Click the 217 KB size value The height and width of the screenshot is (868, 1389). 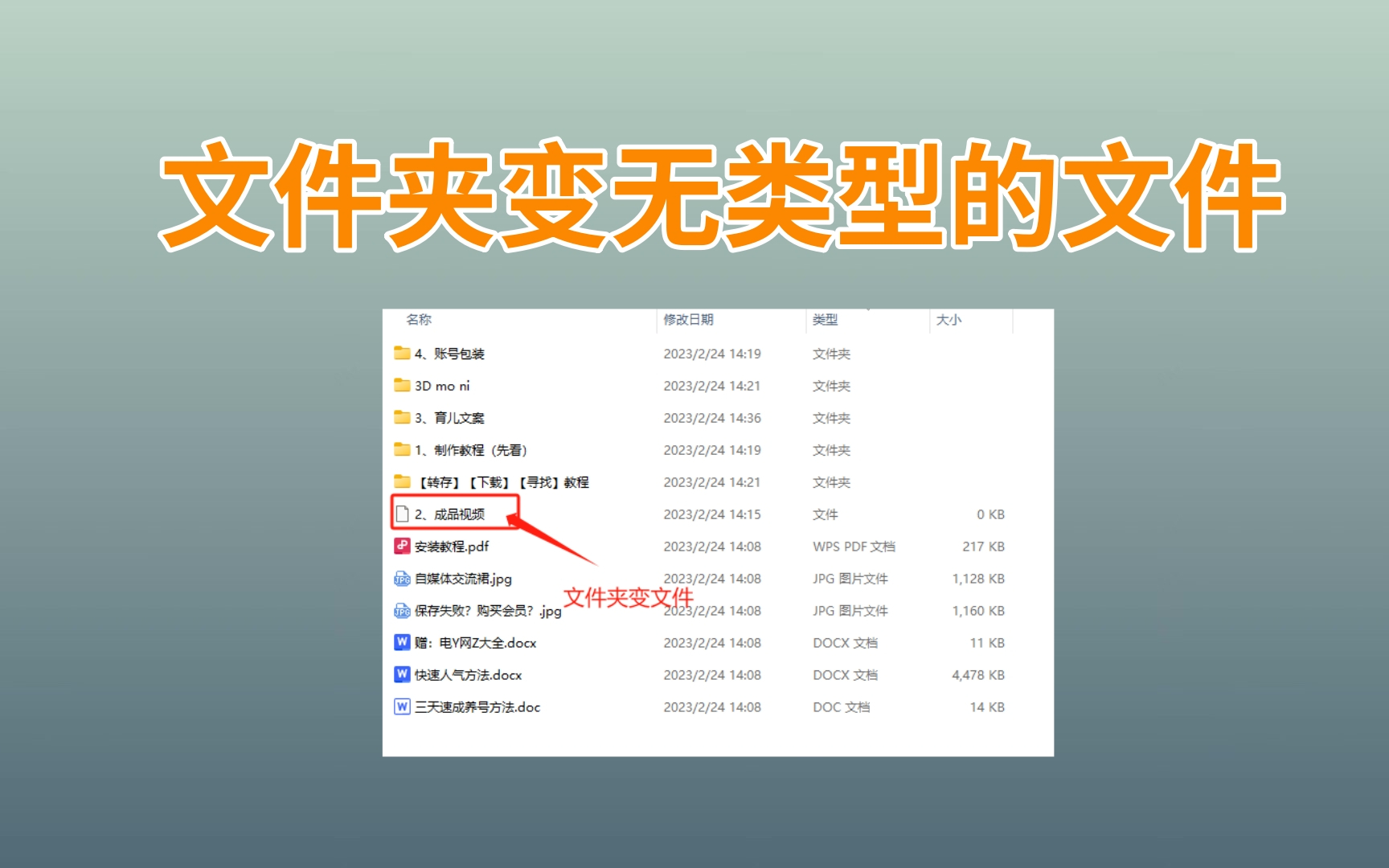(x=983, y=547)
